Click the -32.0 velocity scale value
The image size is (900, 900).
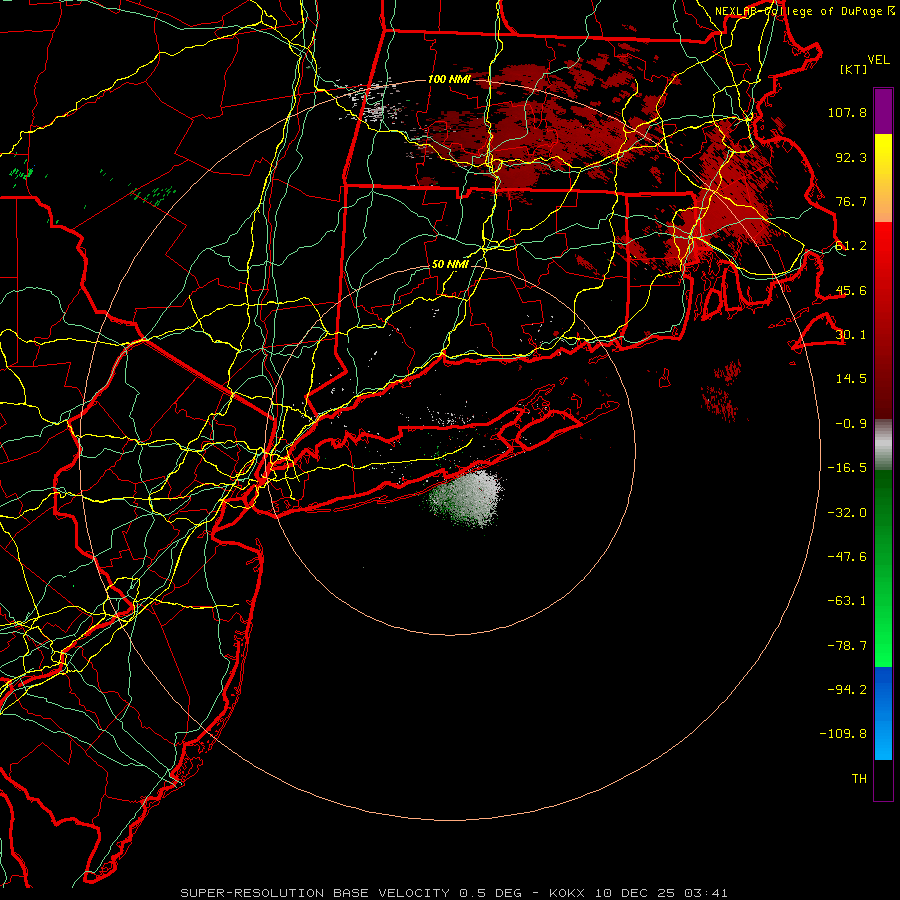[847, 512]
